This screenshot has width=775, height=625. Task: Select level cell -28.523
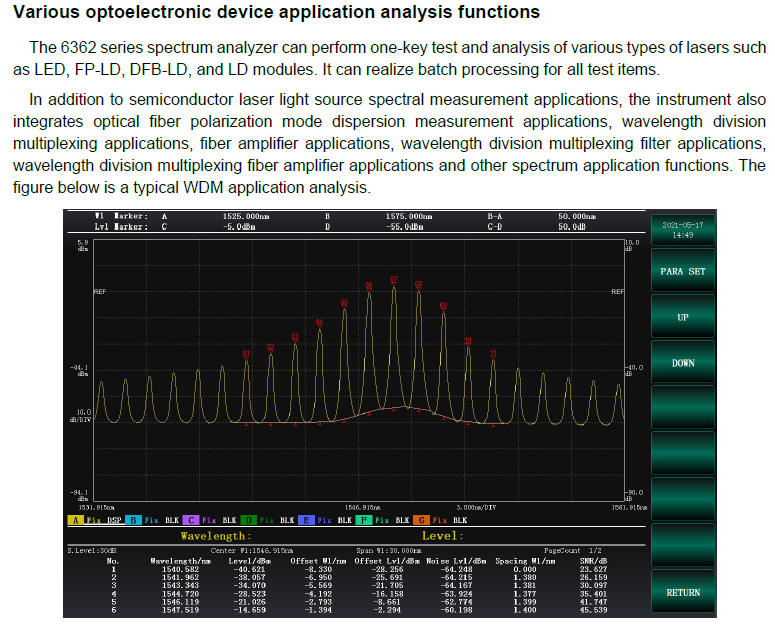(249, 594)
